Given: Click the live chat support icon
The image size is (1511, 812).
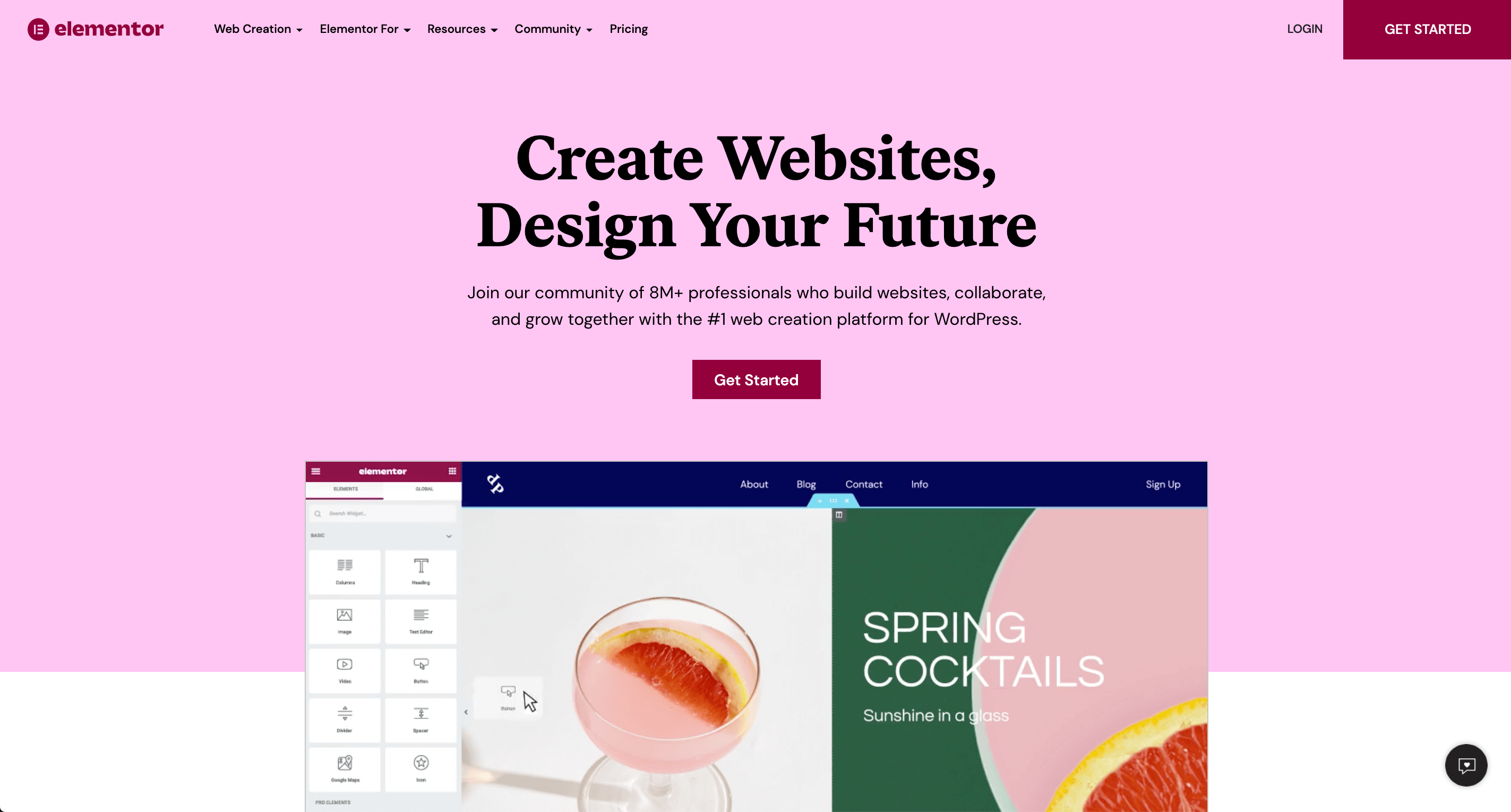Looking at the screenshot, I should pos(1466,765).
